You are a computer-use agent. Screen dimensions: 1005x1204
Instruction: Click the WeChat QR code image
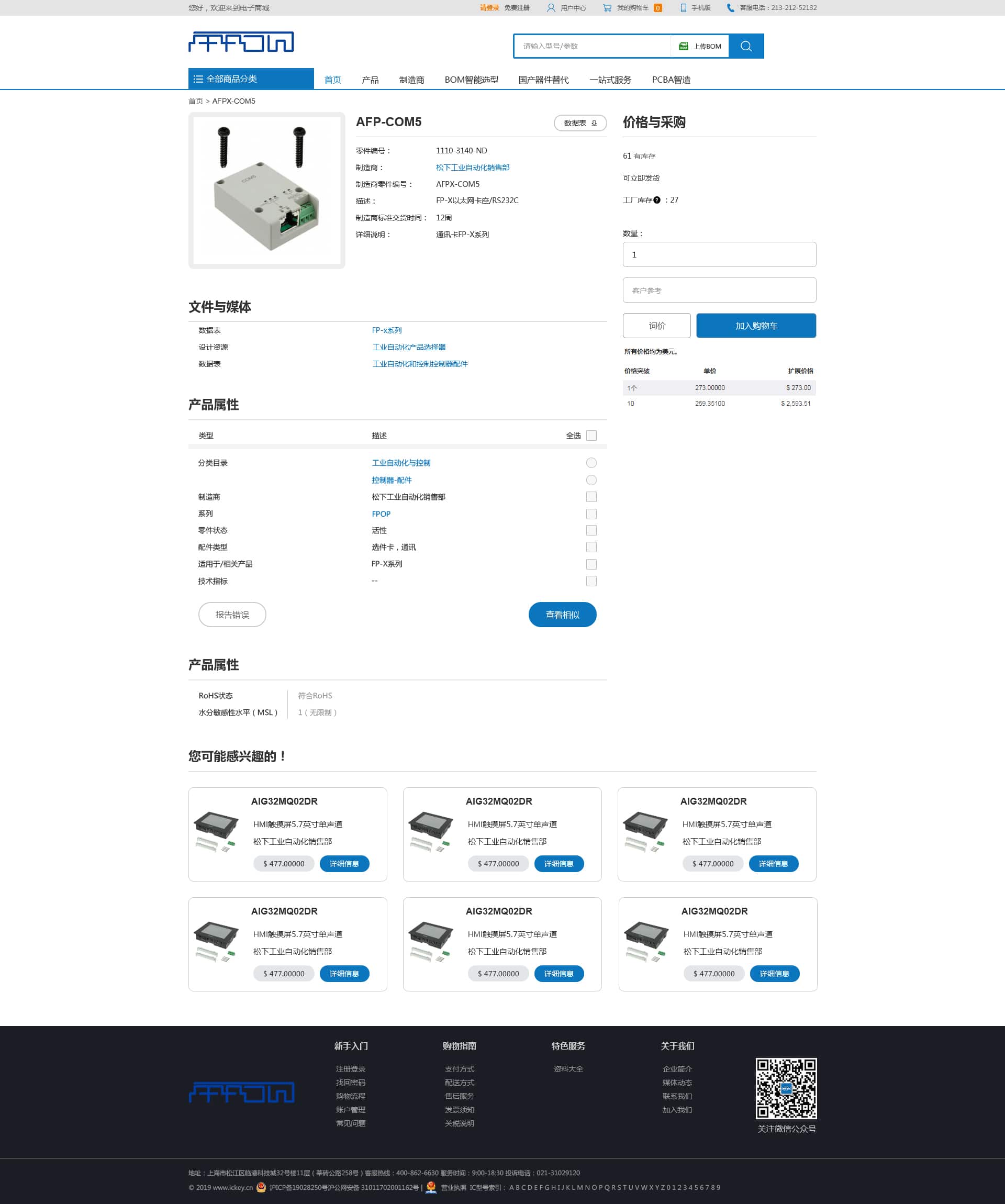(786, 1088)
